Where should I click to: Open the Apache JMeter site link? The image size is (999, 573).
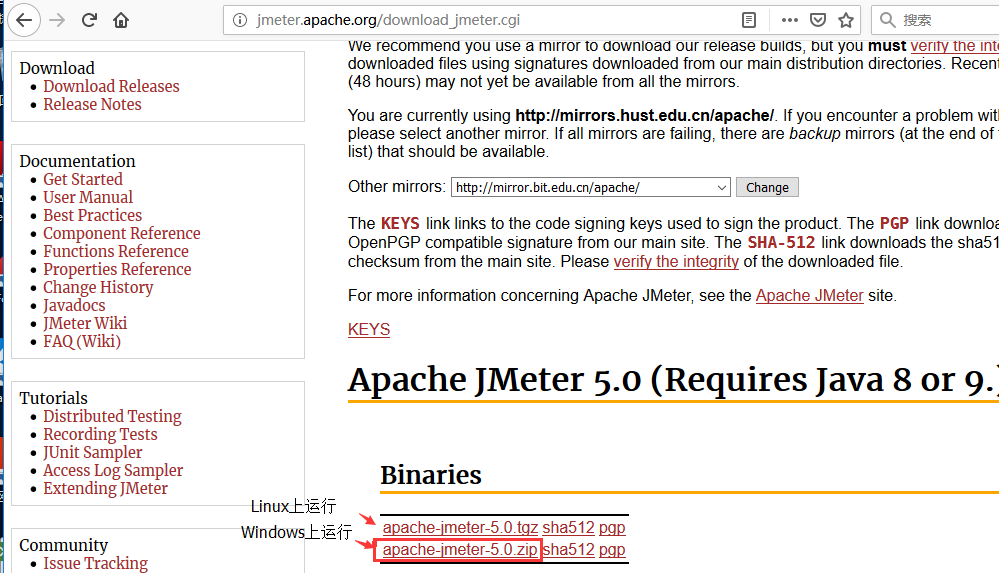pos(809,295)
